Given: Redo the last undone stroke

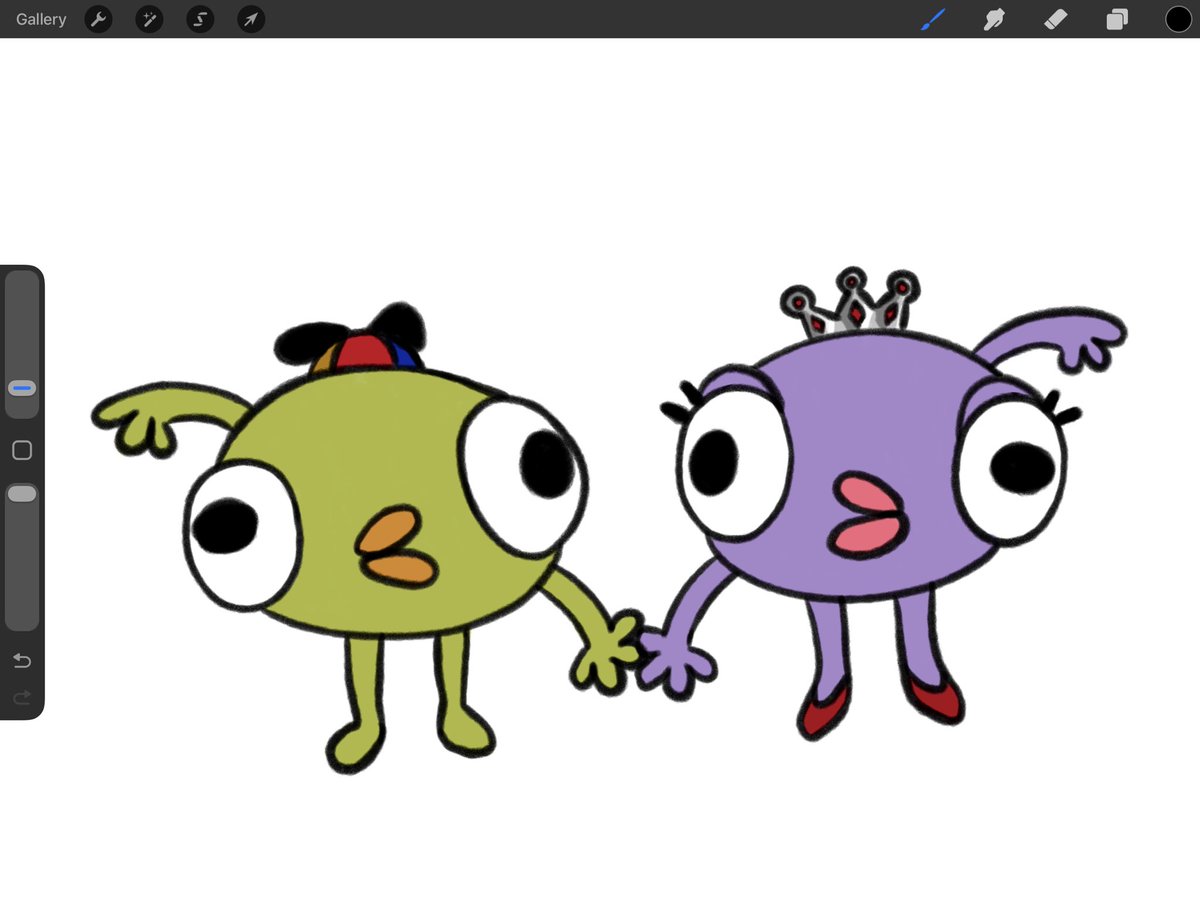Looking at the screenshot, I should (x=22, y=697).
